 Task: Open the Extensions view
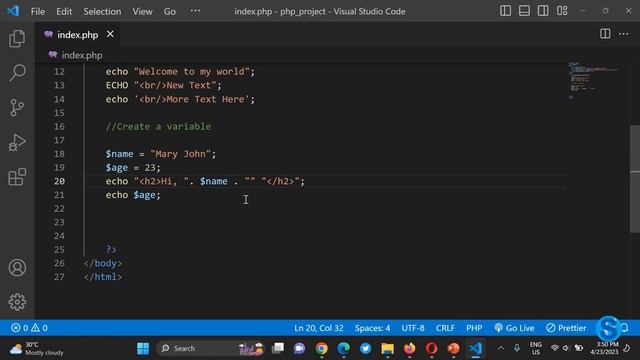(17, 177)
